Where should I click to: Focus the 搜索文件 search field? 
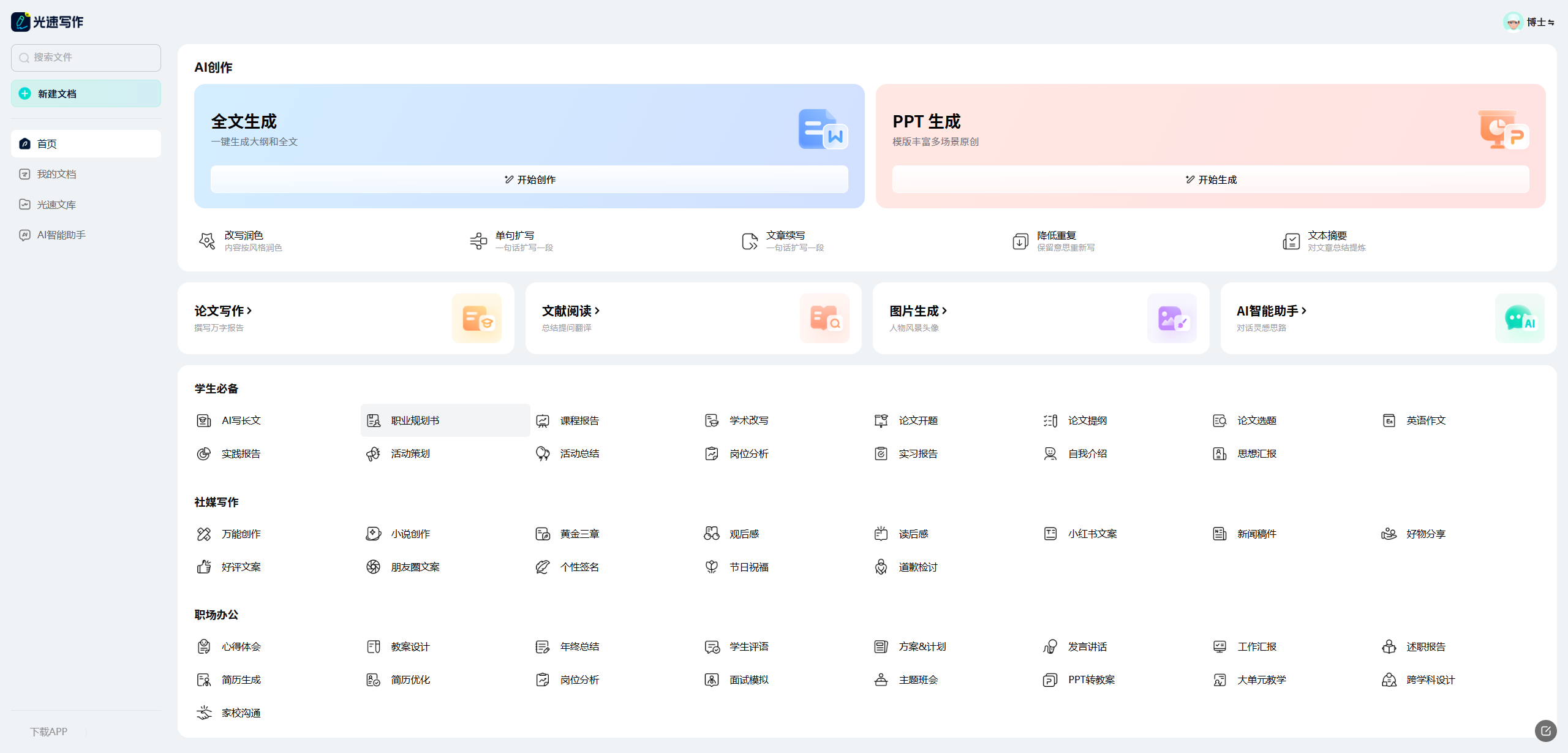86,58
